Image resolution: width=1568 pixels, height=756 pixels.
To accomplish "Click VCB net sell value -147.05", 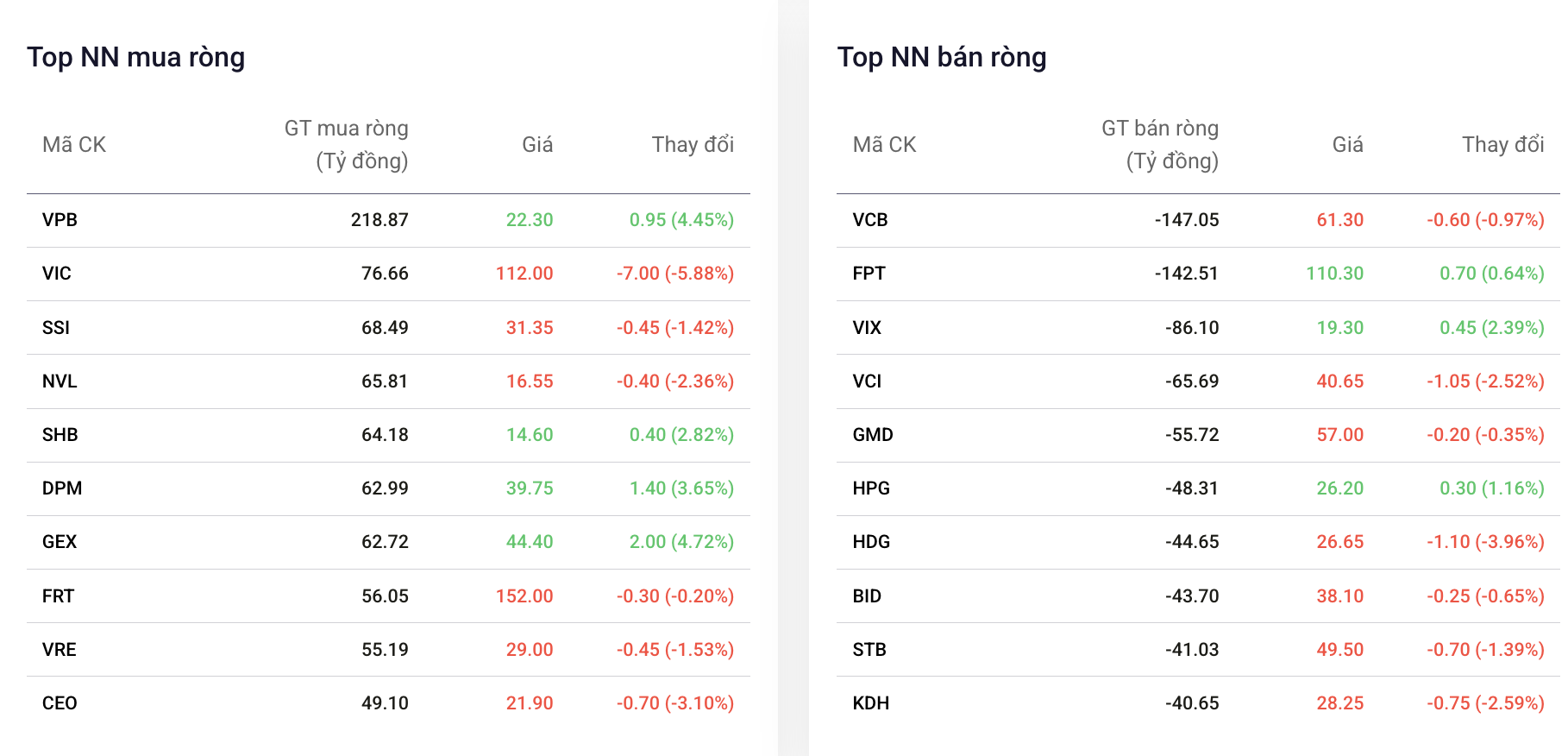I will click(1187, 220).
